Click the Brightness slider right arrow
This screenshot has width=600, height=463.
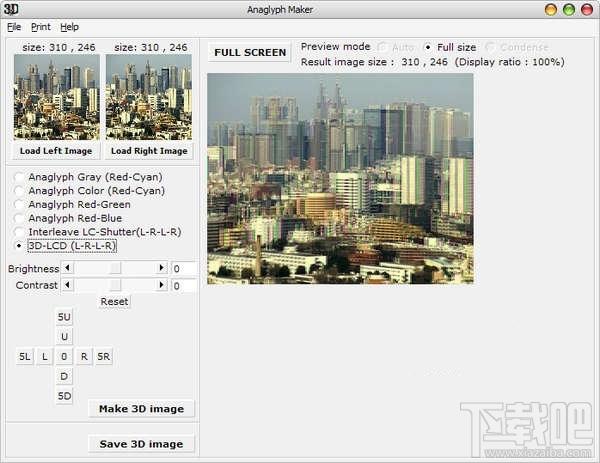pos(161,268)
